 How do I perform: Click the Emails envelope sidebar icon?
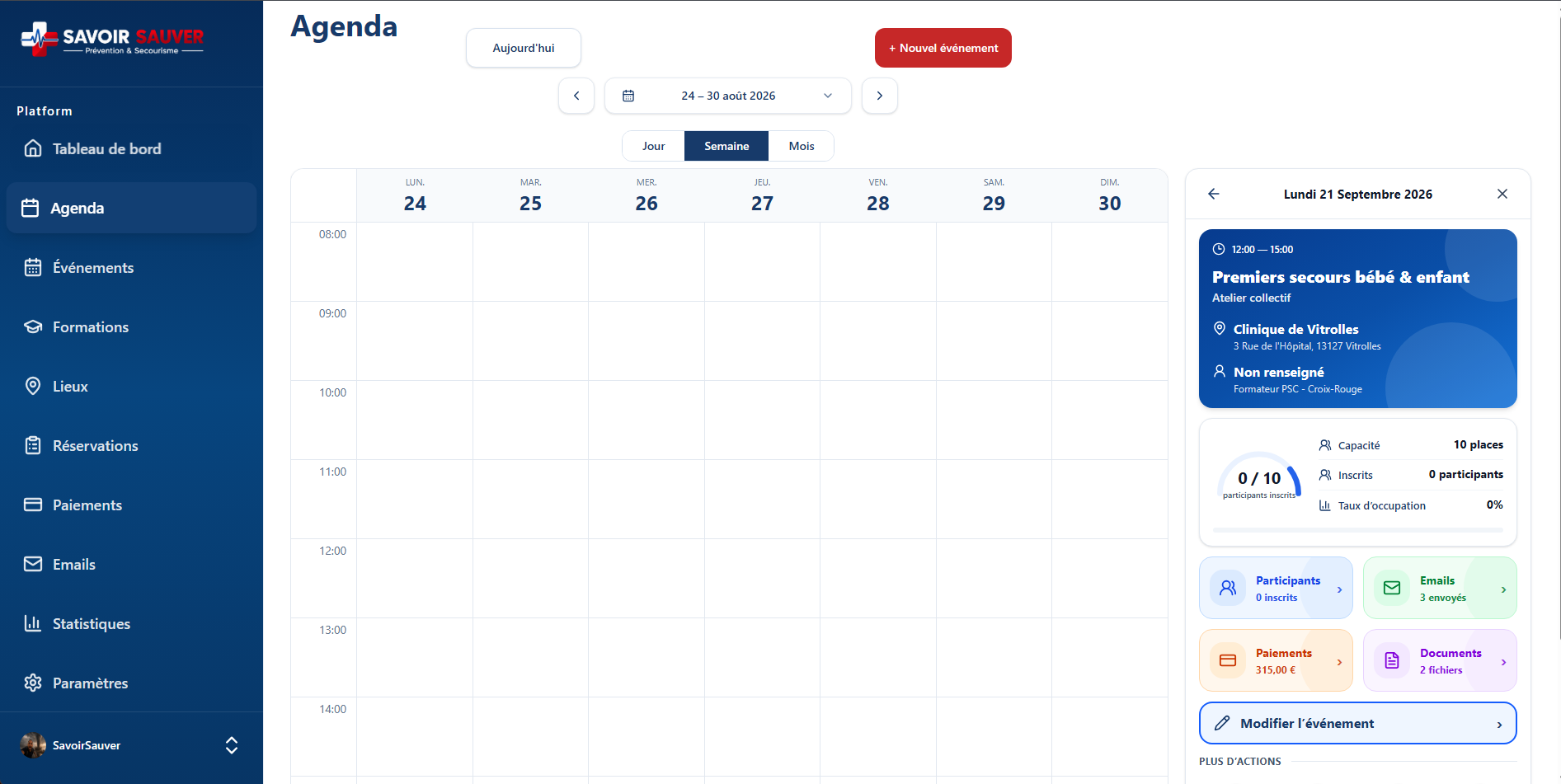click(33, 564)
